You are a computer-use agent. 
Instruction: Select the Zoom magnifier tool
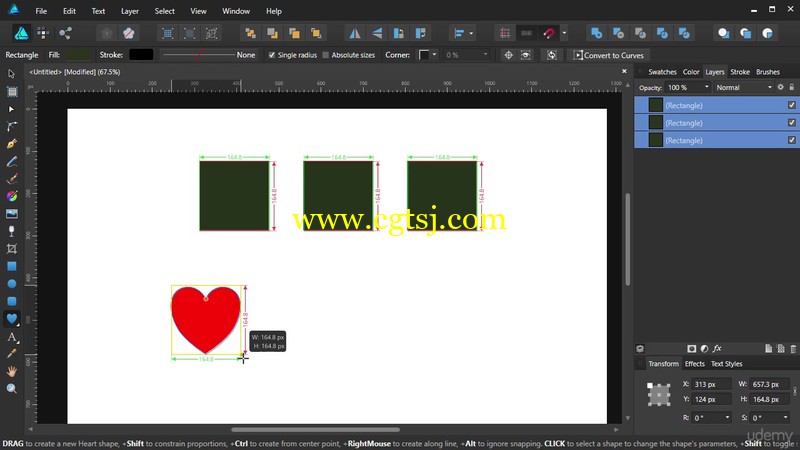[x=11, y=389]
